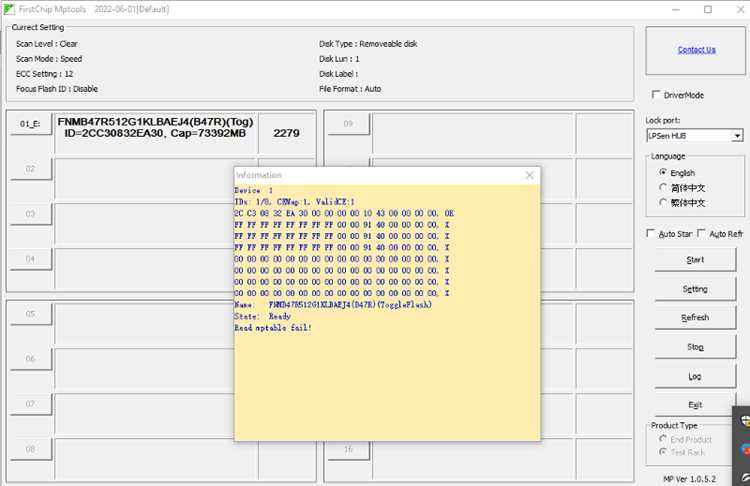Minimize the FirstChip Mptools window
Image resolution: width=750 pixels, height=486 pixels.
coord(676,10)
